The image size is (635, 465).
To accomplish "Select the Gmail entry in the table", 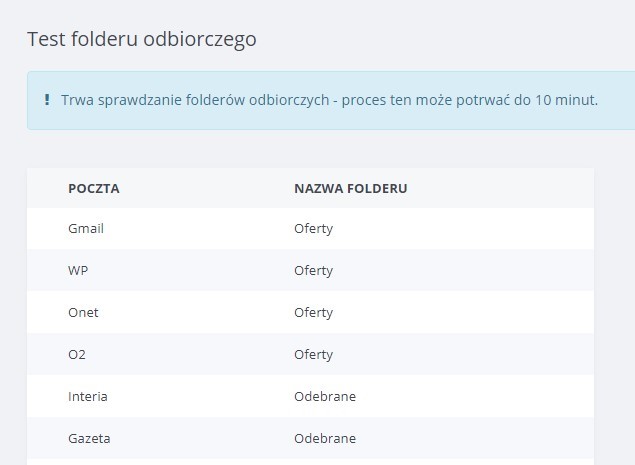I will coord(86,228).
